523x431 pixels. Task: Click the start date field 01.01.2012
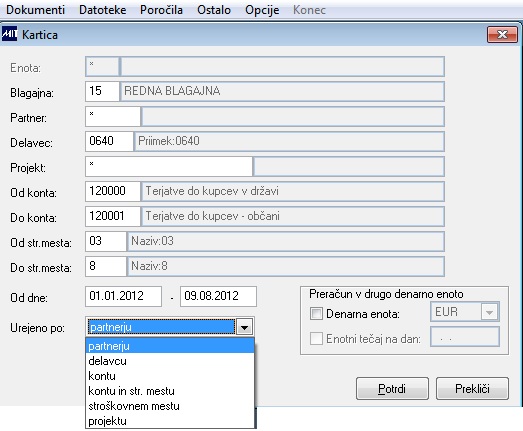pyautogui.click(x=123, y=296)
